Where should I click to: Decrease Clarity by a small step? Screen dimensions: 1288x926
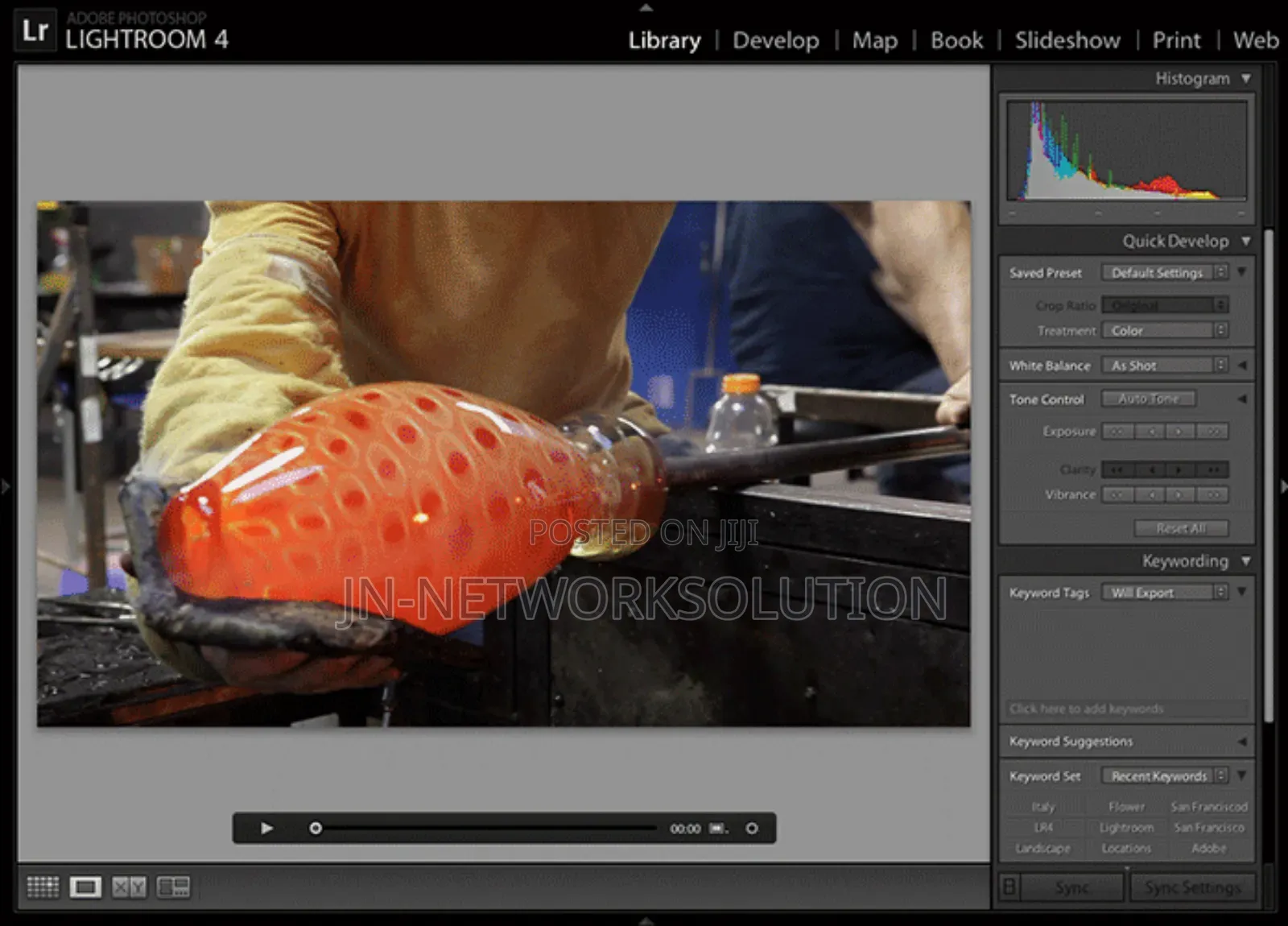(x=1150, y=469)
